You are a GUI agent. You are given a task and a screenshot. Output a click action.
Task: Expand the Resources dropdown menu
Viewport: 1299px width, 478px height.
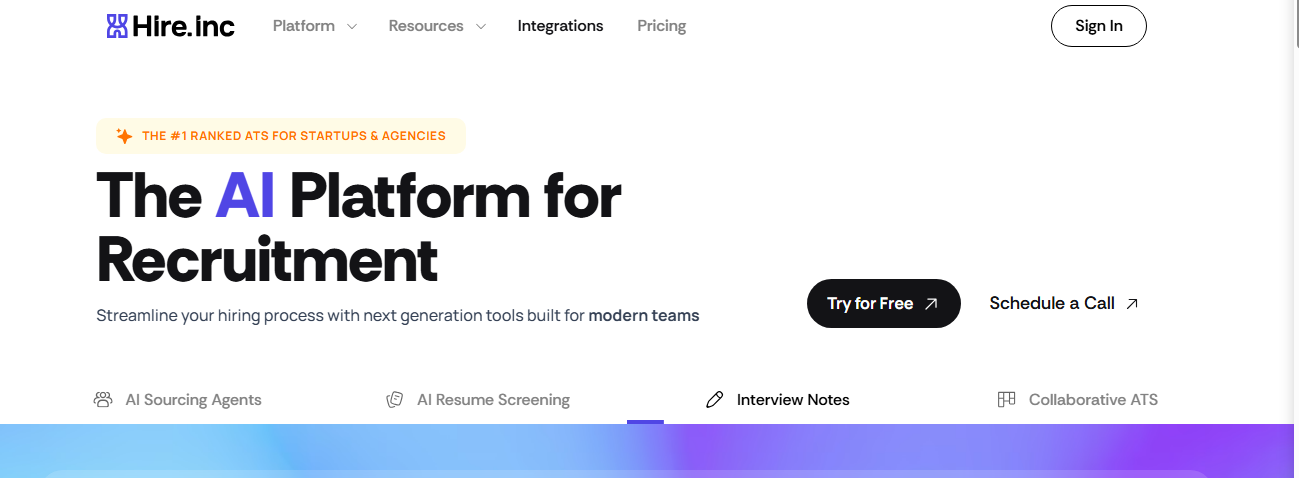437,26
